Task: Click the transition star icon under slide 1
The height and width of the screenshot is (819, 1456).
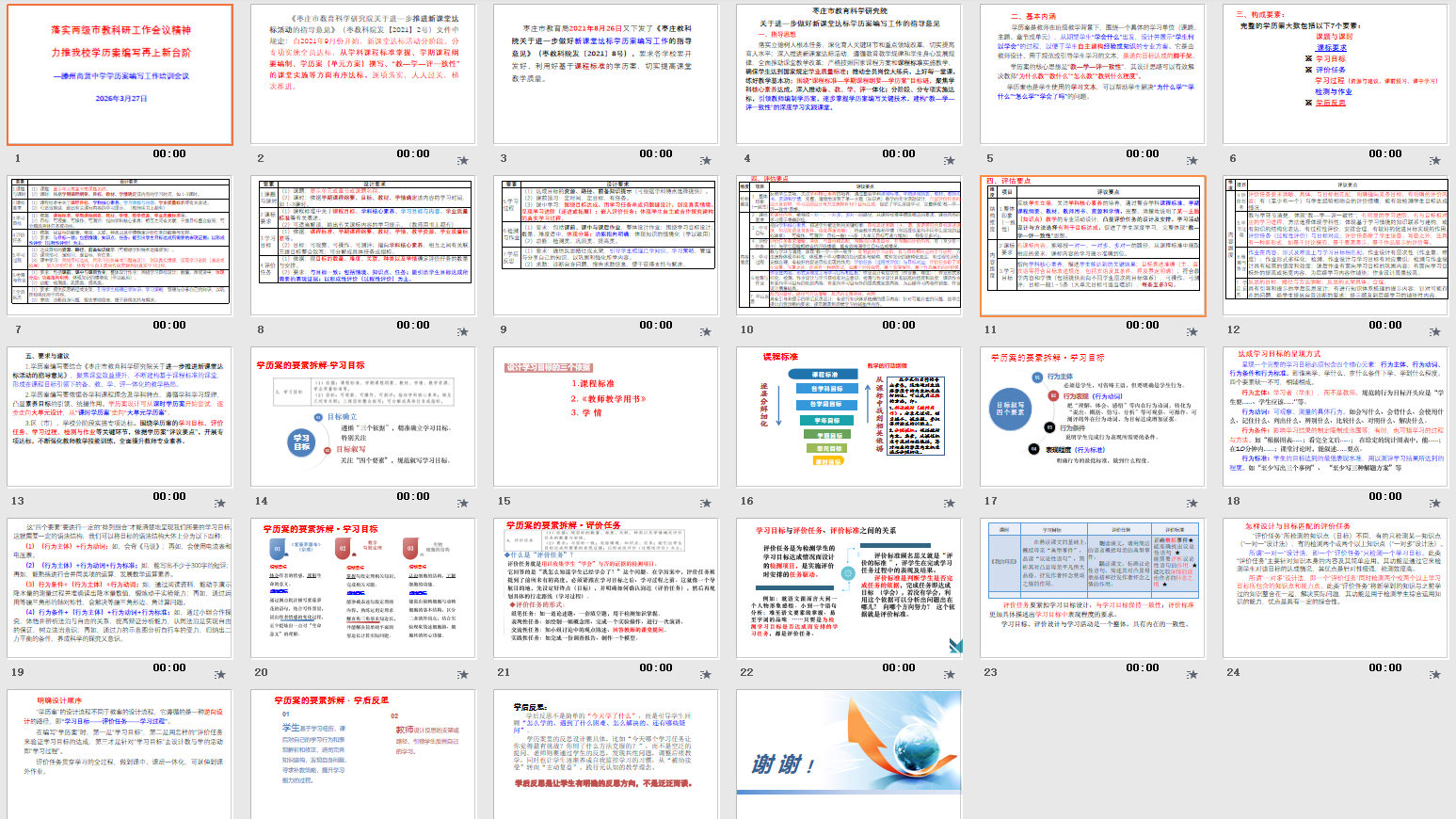Action: tap(219, 161)
